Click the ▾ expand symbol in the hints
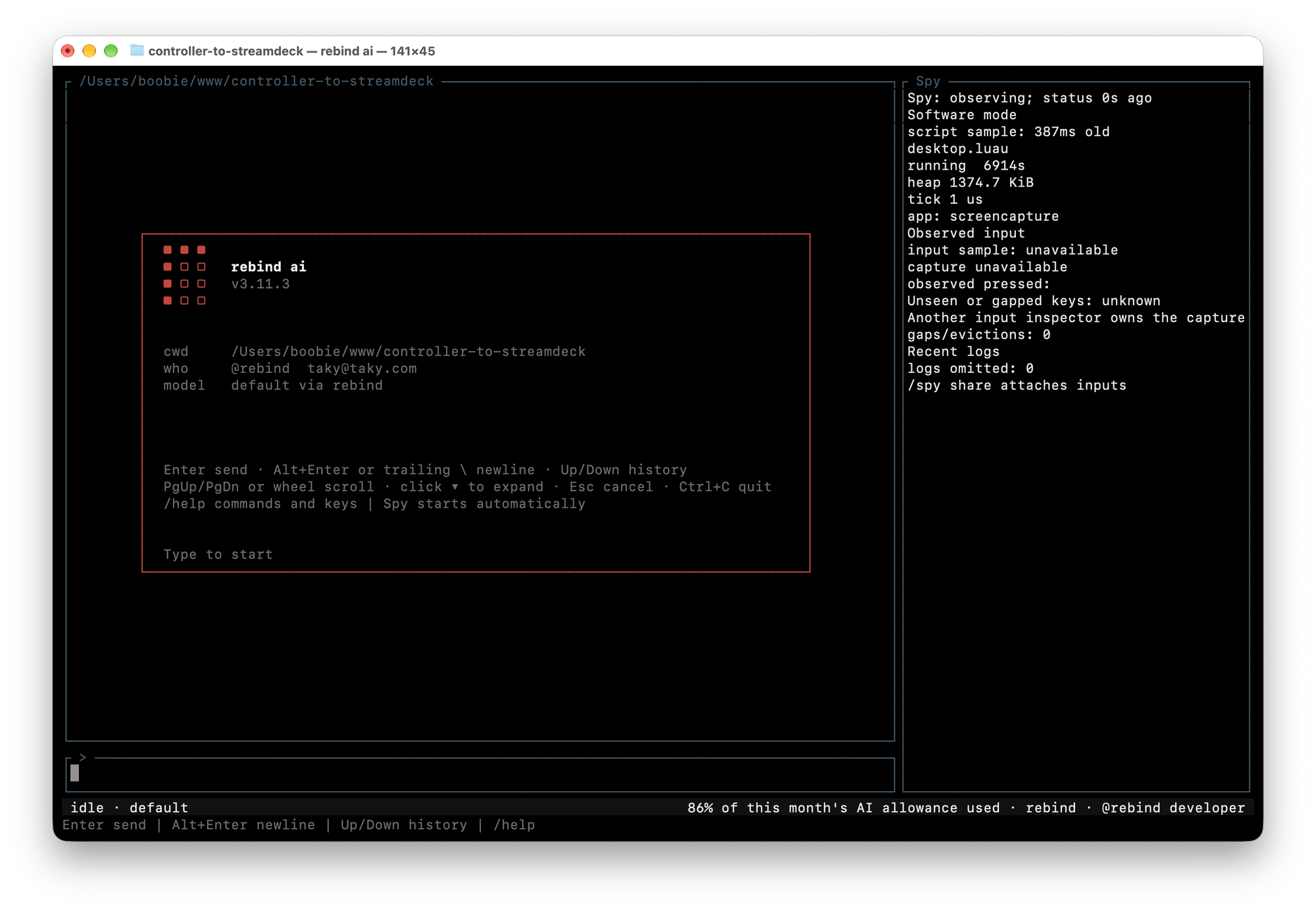The height and width of the screenshot is (911, 1316). pos(455,487)
